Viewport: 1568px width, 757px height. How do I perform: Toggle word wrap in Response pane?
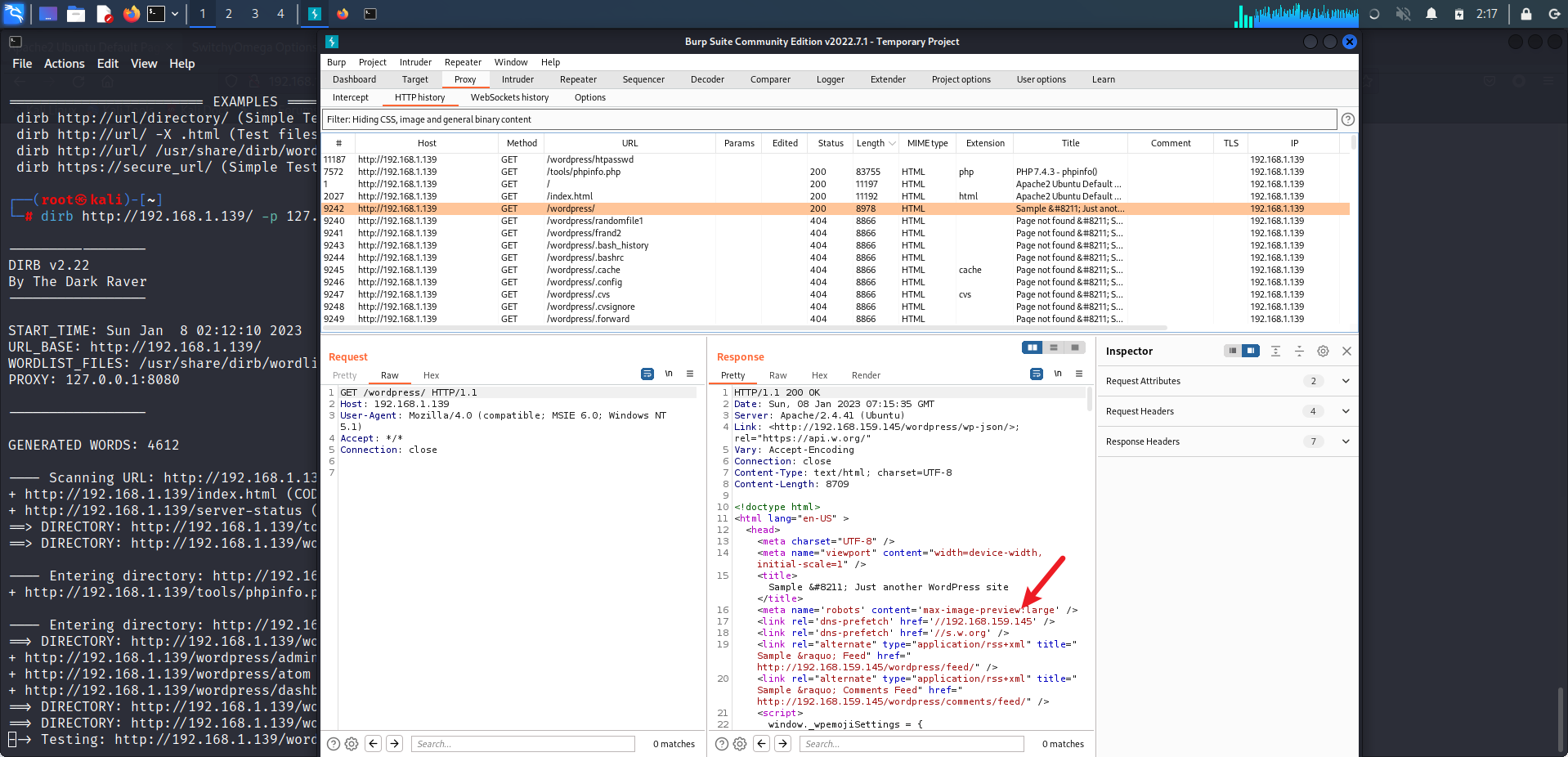tap(1037, 374)
